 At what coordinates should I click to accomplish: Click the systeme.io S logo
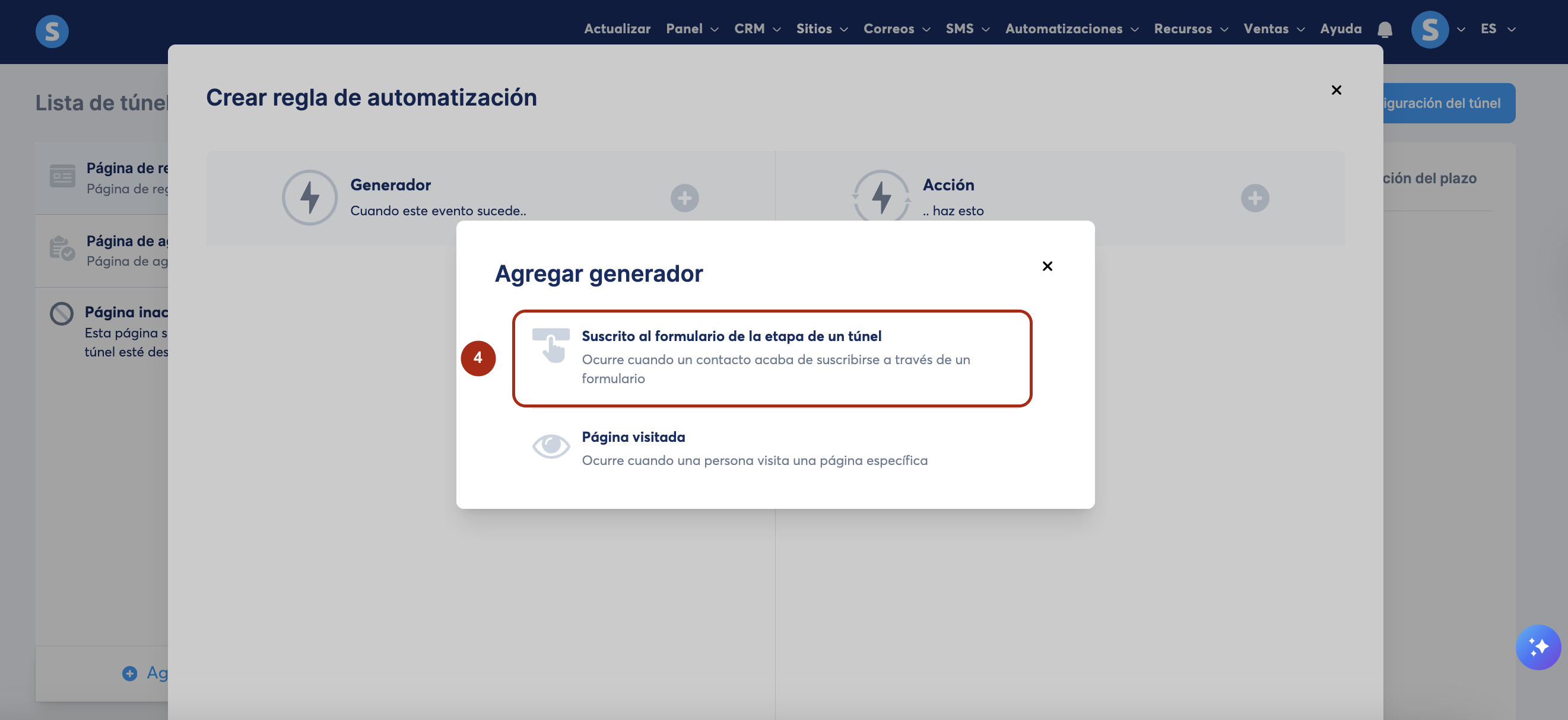tap(52, 30)
